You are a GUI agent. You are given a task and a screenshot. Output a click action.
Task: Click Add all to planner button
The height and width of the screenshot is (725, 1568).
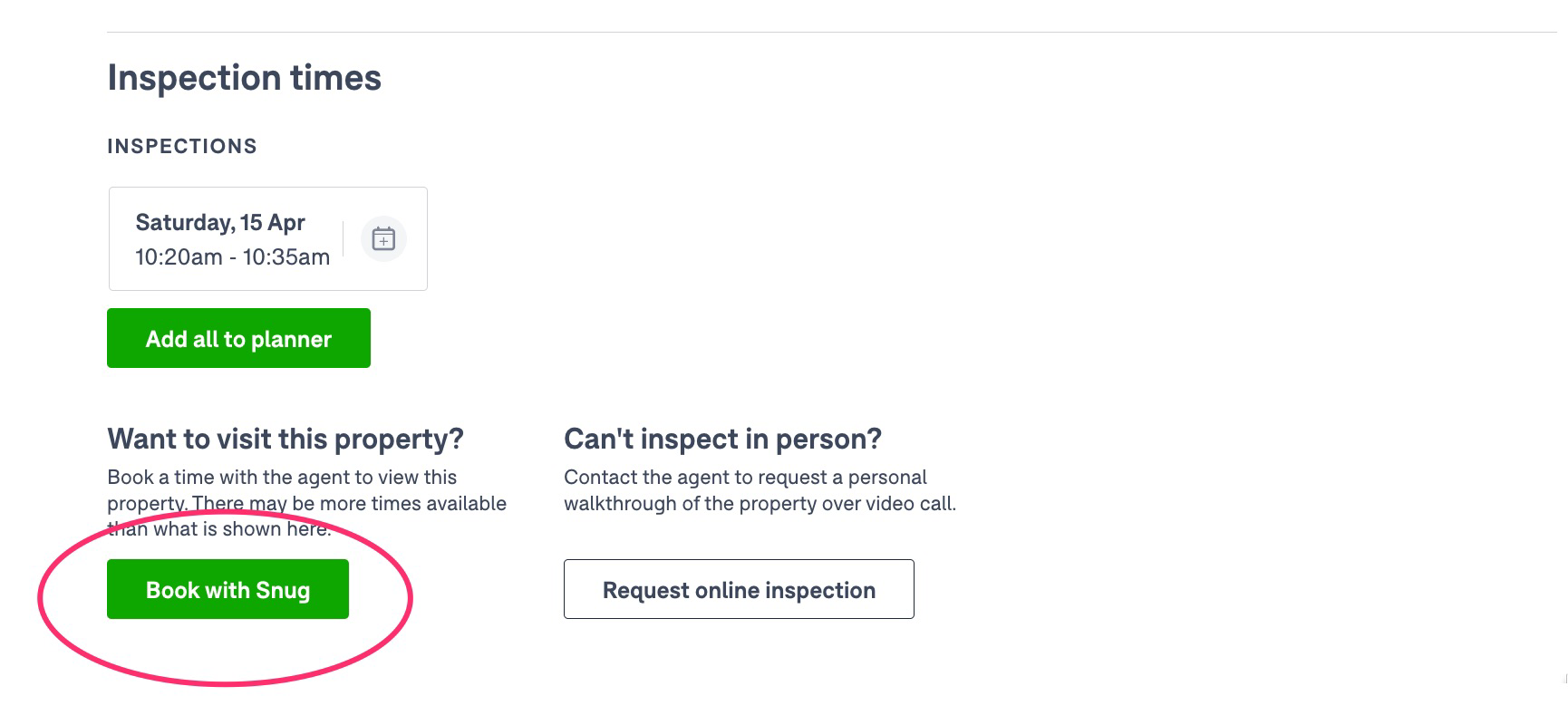[x=238, y=338]
